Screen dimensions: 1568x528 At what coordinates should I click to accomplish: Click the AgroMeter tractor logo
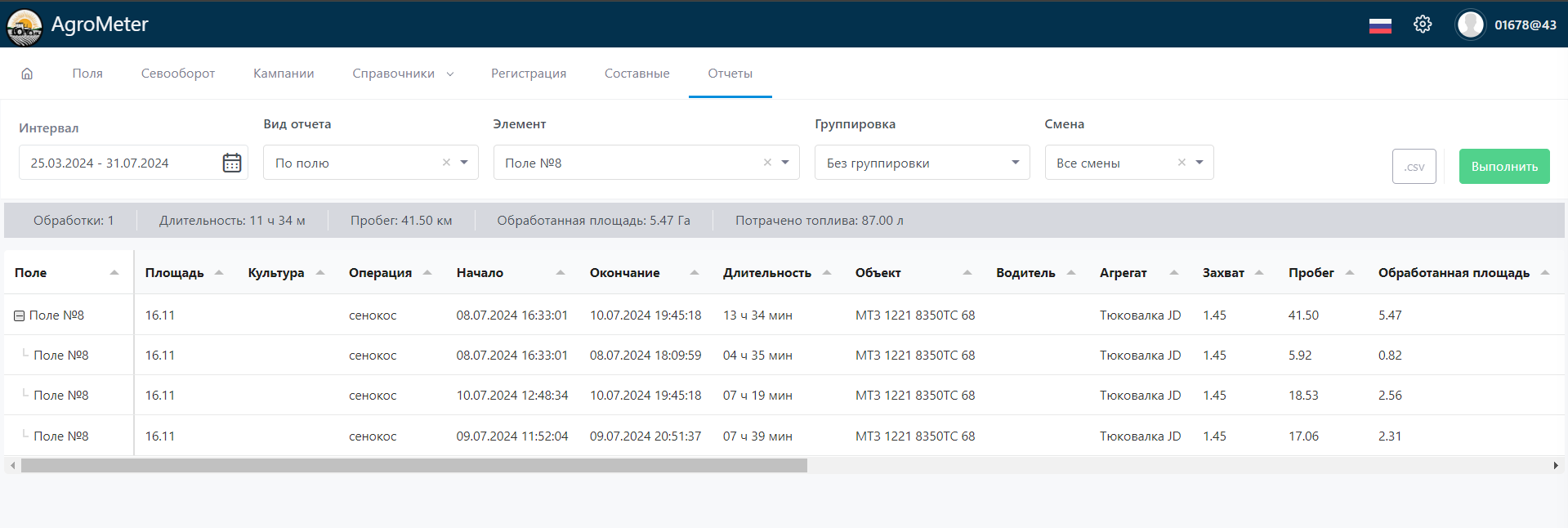pos(25,27)
